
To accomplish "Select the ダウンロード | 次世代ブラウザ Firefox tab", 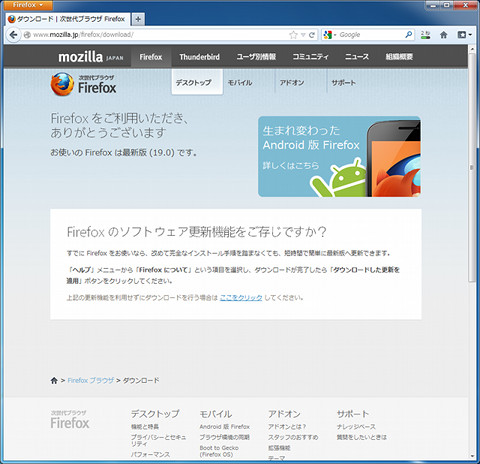I will click(x=68, y=19).
